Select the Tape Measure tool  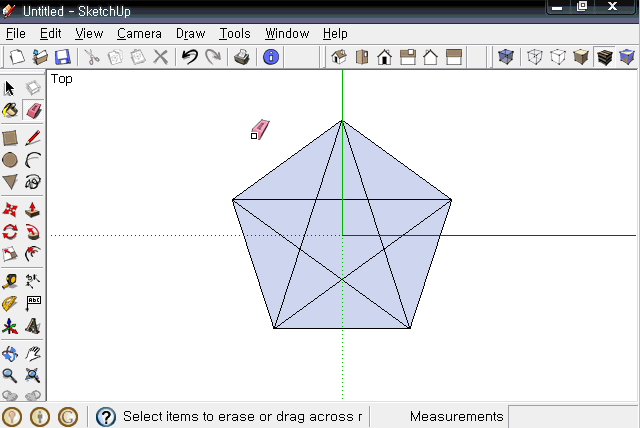(x=10, y=282)
